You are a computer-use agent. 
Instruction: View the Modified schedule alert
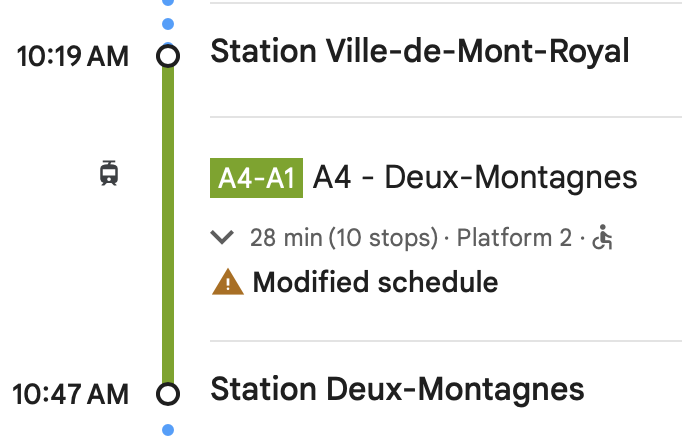375,283
